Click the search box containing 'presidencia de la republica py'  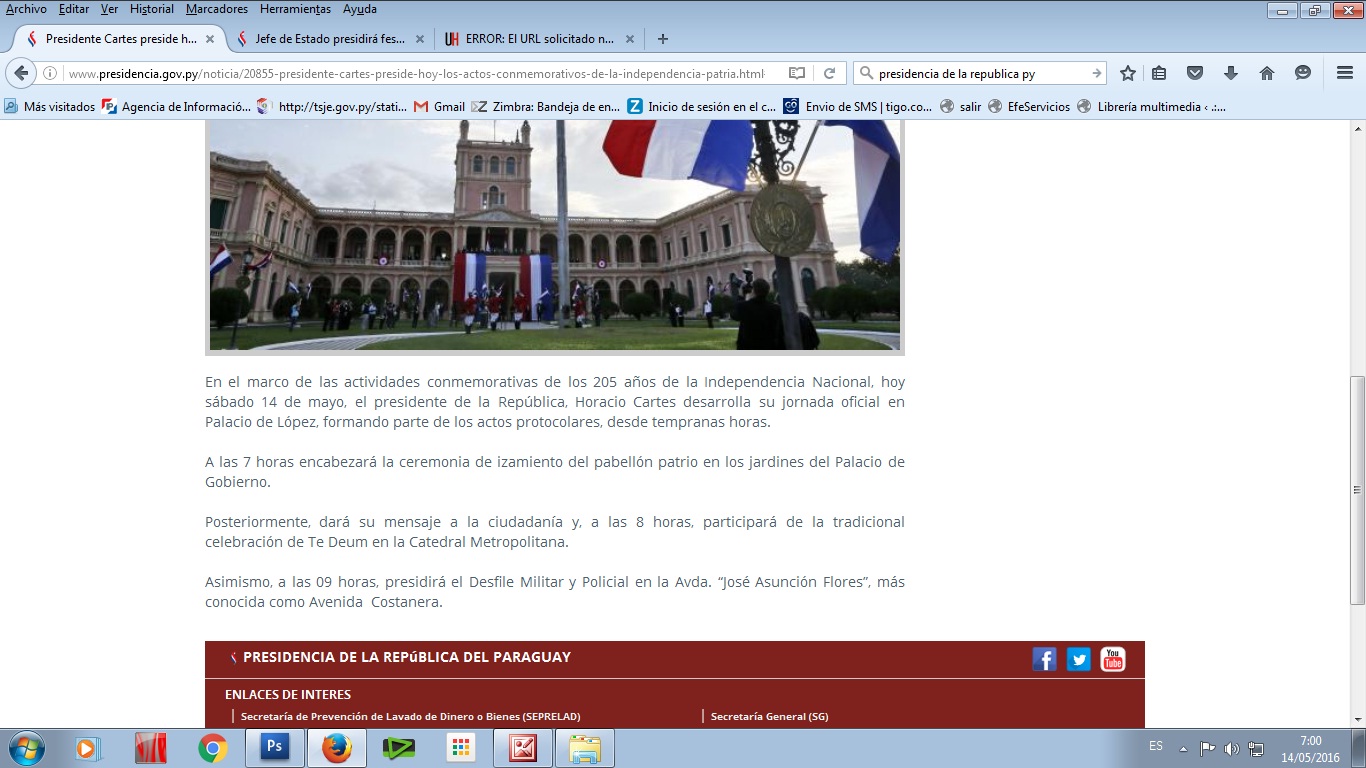(980, 73)
